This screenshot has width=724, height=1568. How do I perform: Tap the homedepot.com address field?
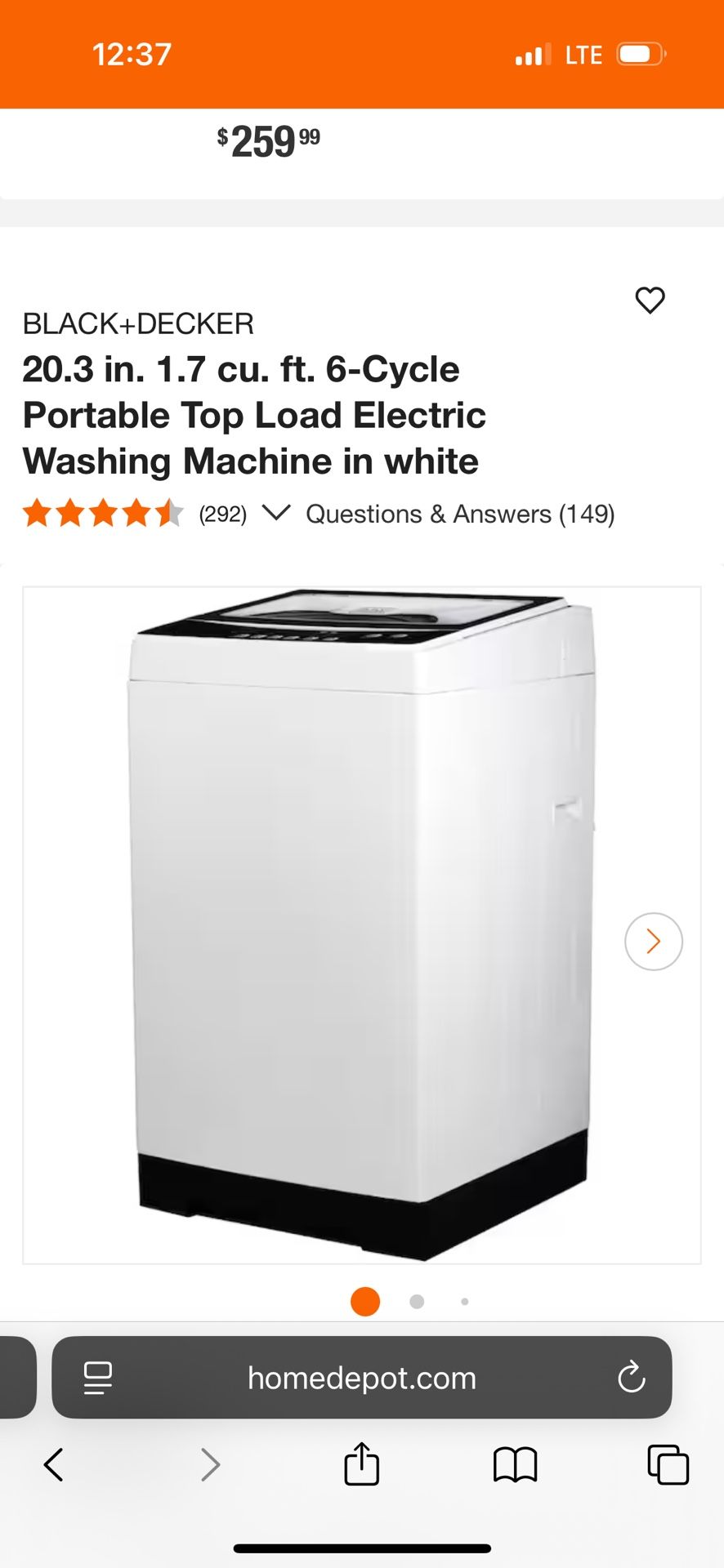(361, 1378)
